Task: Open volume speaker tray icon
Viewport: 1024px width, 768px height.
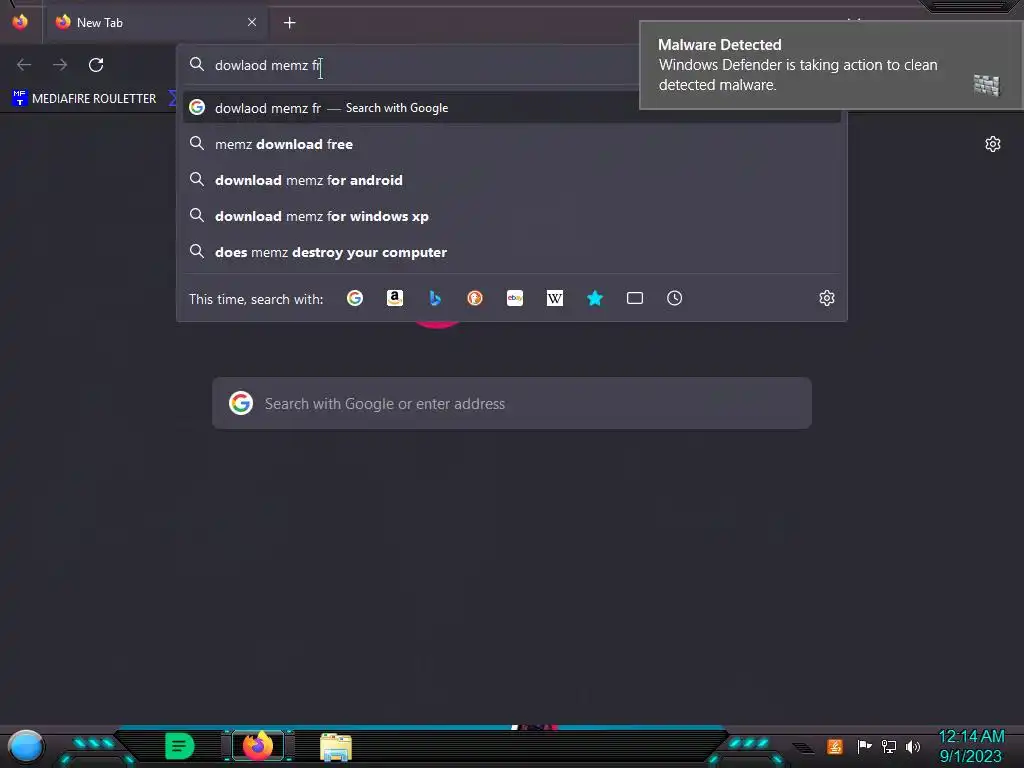Action: 913,746
